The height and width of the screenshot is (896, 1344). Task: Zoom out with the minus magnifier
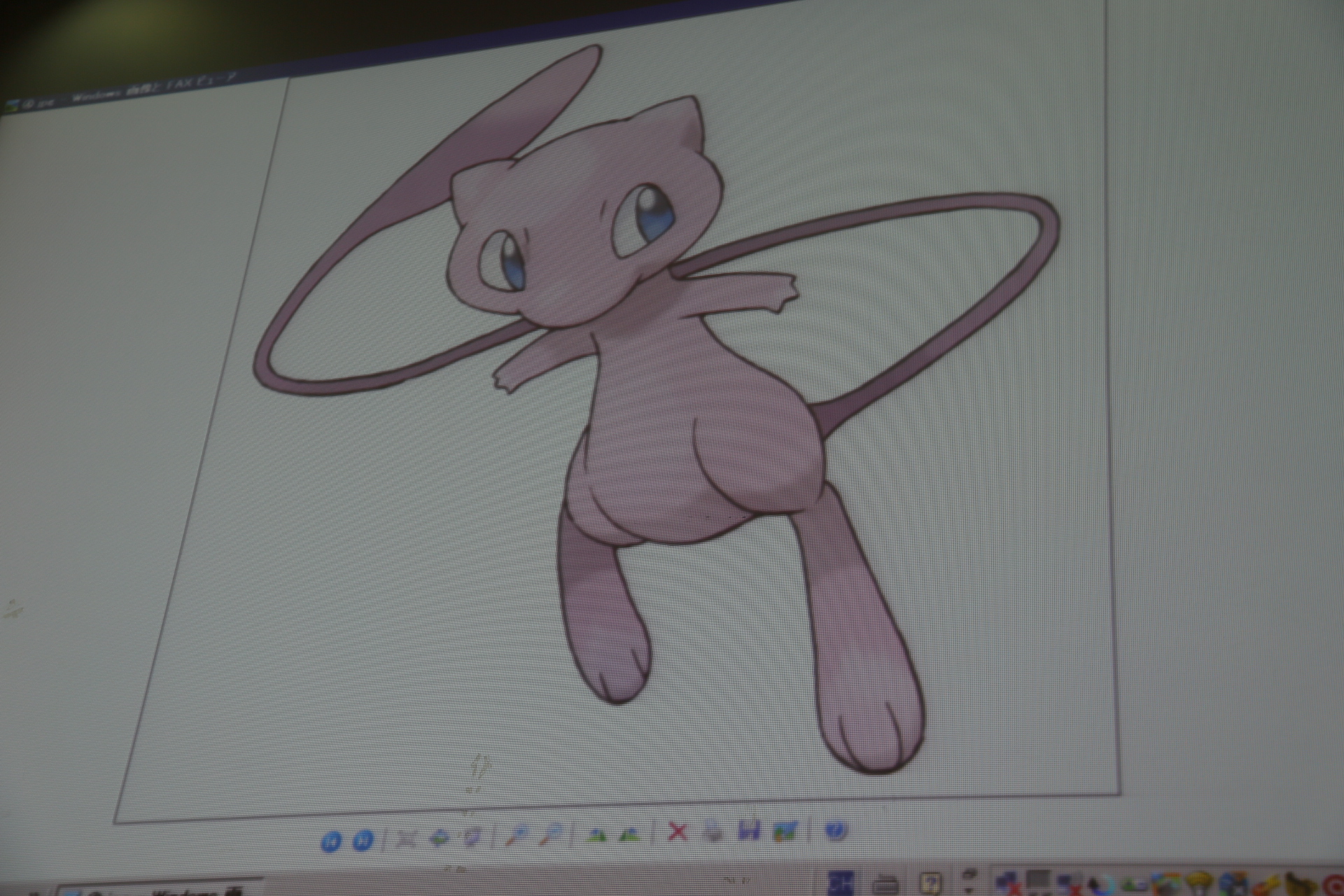553,834
